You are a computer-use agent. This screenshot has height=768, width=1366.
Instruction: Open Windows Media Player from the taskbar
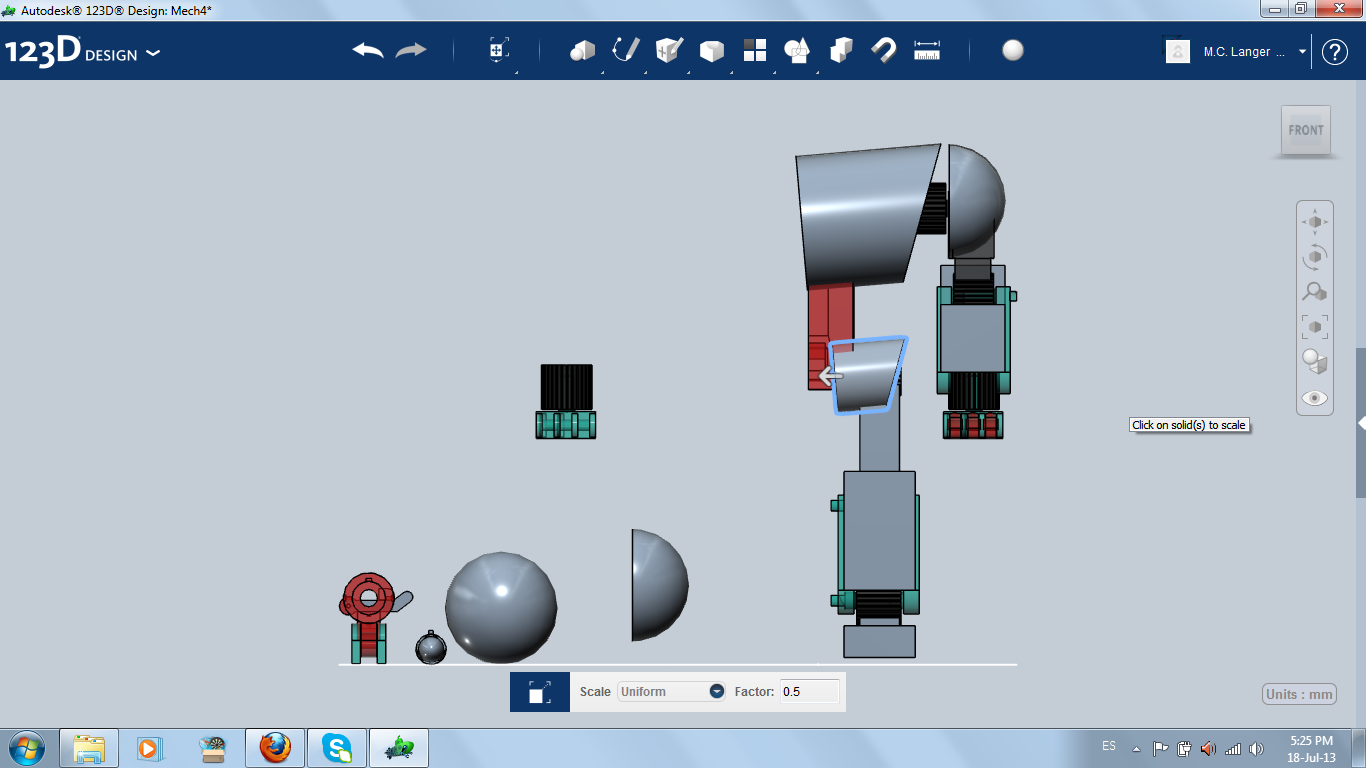coord(149,748)
